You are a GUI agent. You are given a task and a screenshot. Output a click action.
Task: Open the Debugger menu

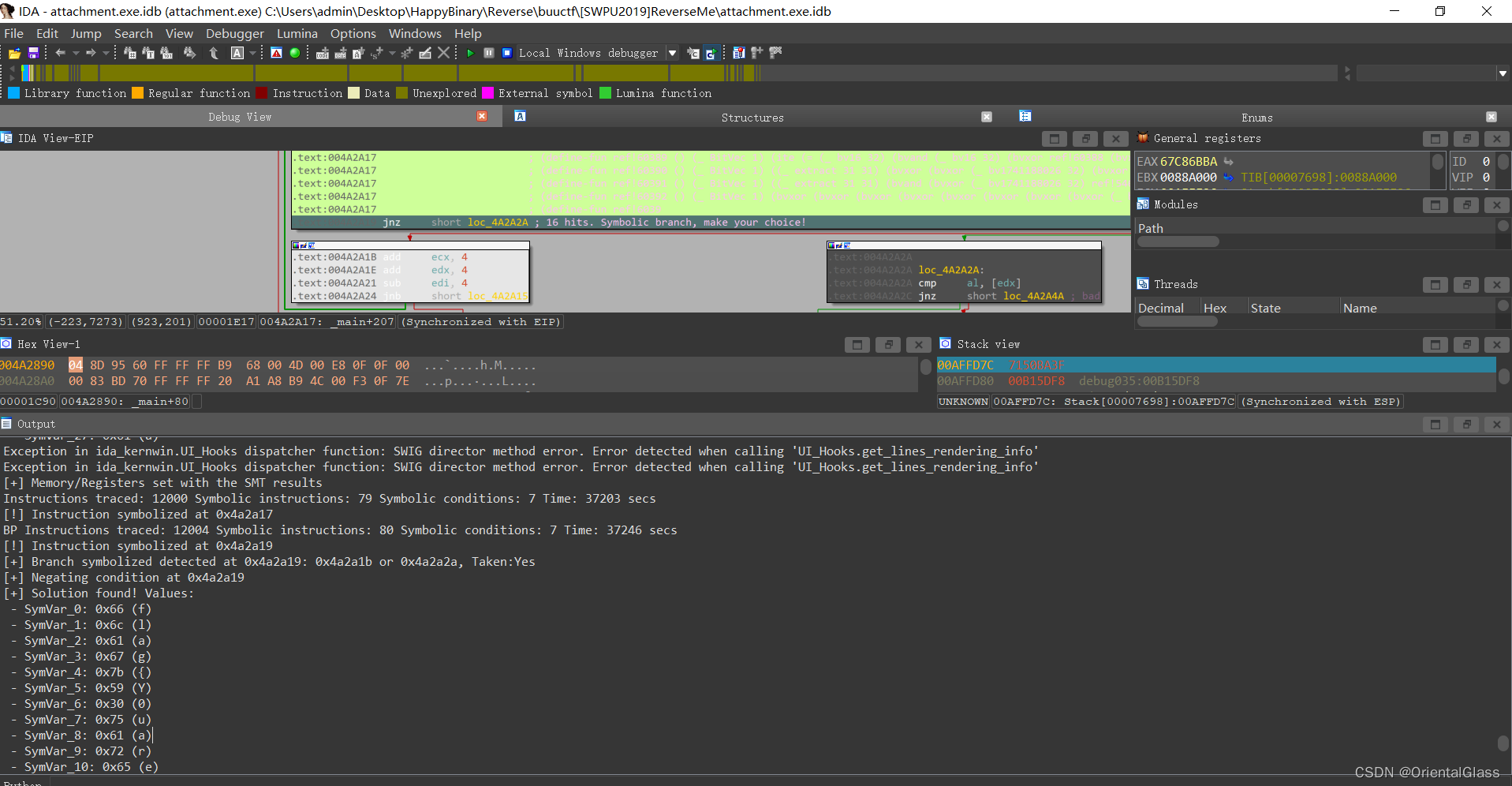click(x=235, y=33)
